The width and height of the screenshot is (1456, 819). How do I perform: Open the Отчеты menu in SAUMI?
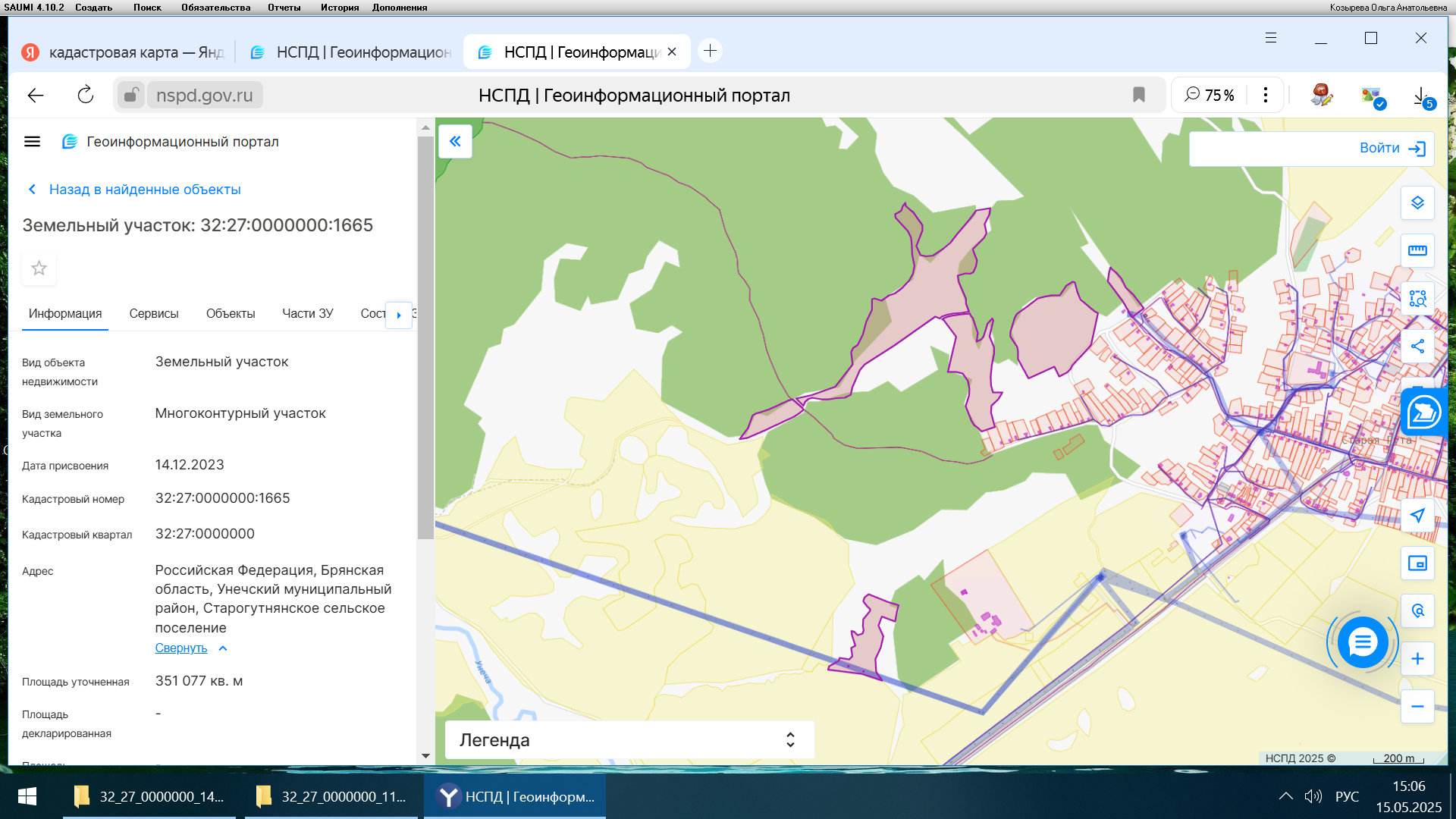click(284, 8)
